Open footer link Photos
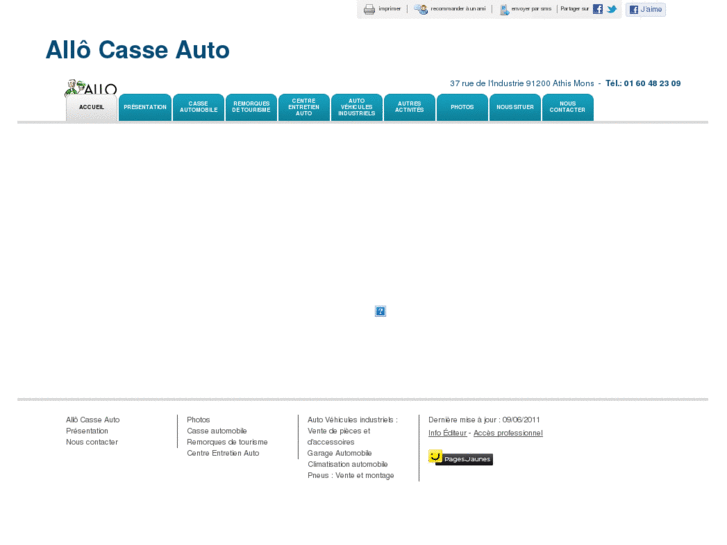This screenshot has height=545, width=727. point(198,420)
